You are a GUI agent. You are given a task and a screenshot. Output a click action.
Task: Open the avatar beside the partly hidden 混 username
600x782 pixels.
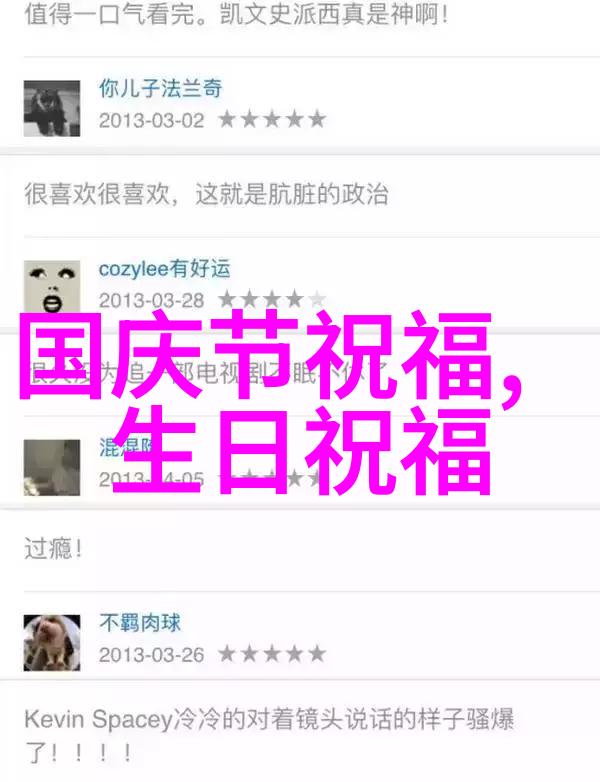click(52, 468)
